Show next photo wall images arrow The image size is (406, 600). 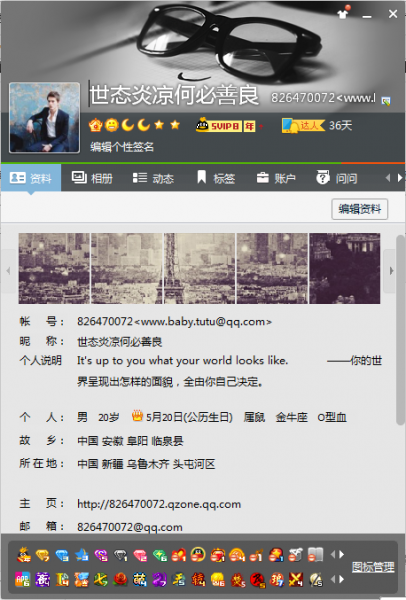[x=391, y=271]
